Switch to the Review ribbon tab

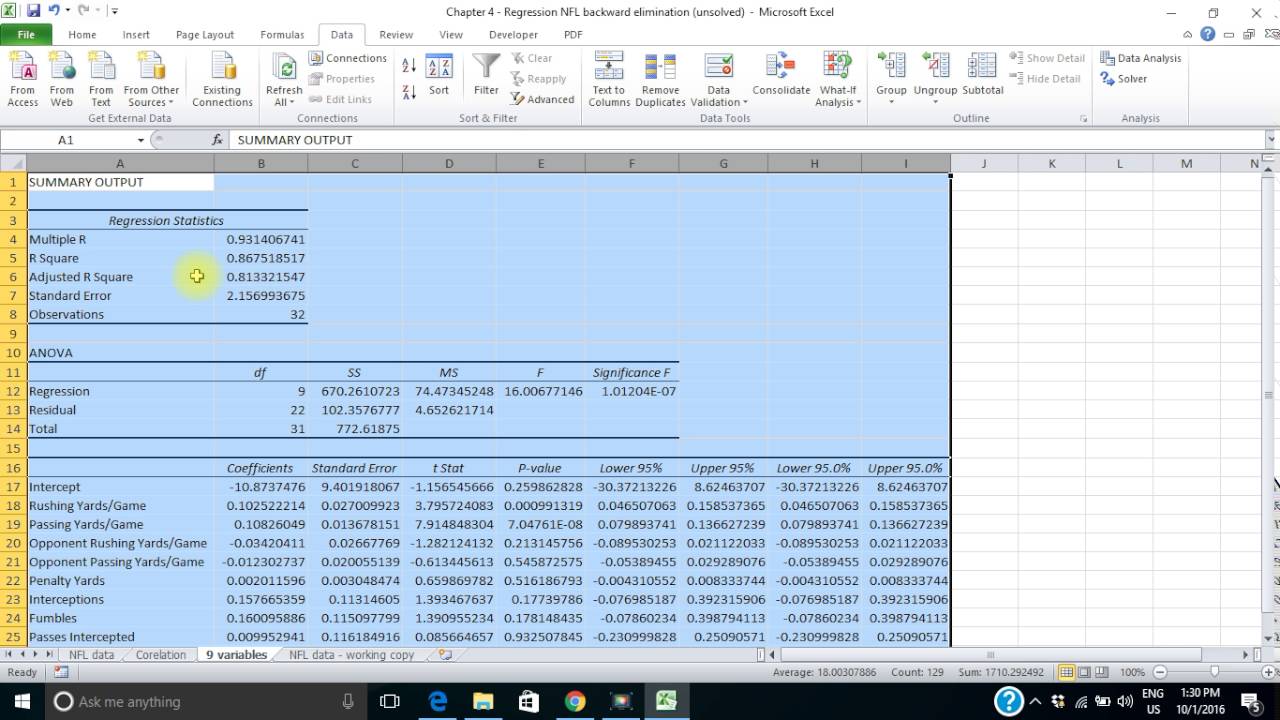[396, 34]
